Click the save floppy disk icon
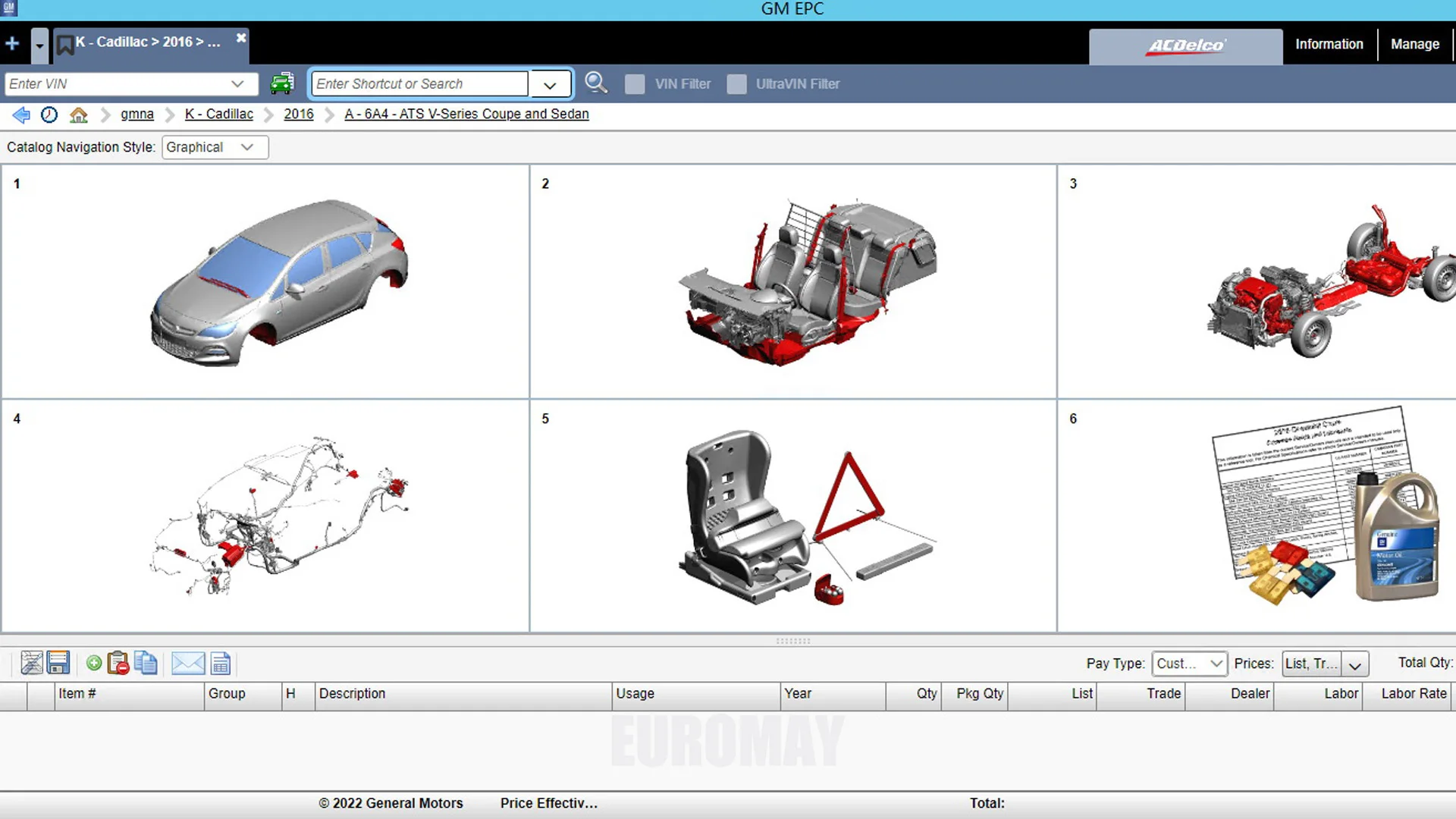The image size is (1456, 819). 58,664
